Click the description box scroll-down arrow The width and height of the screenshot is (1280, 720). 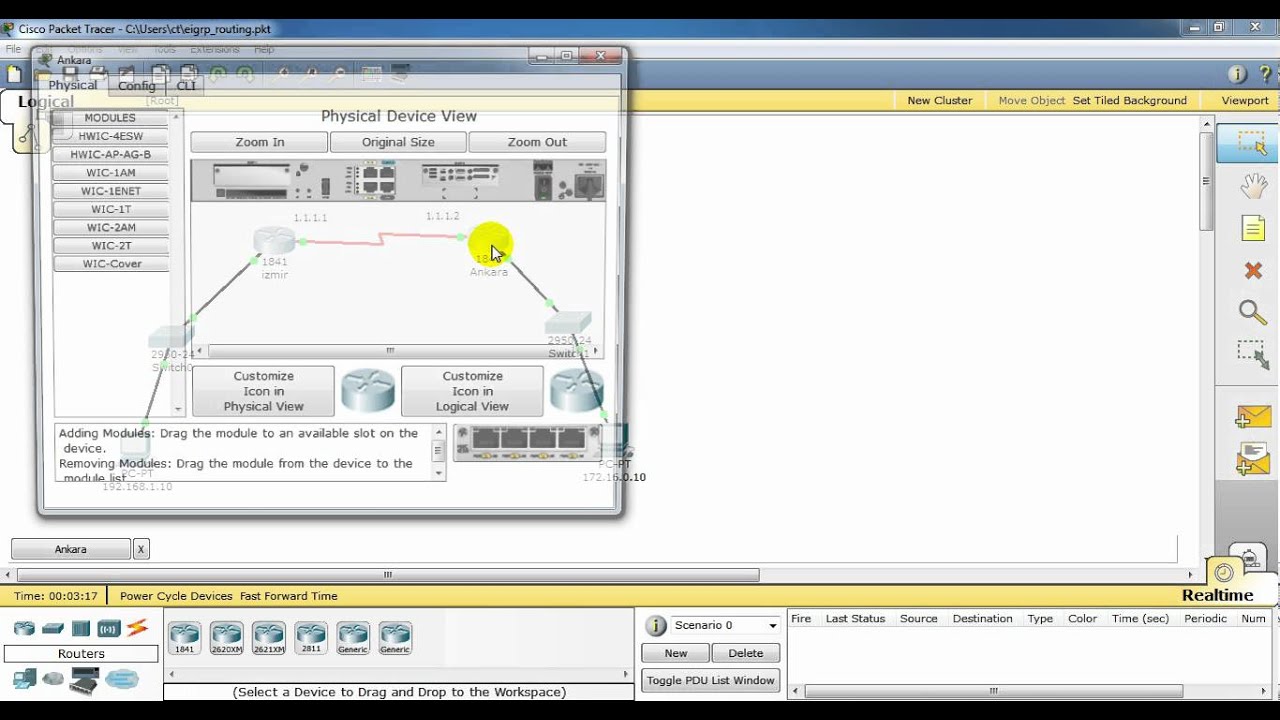tap(438, 473)
